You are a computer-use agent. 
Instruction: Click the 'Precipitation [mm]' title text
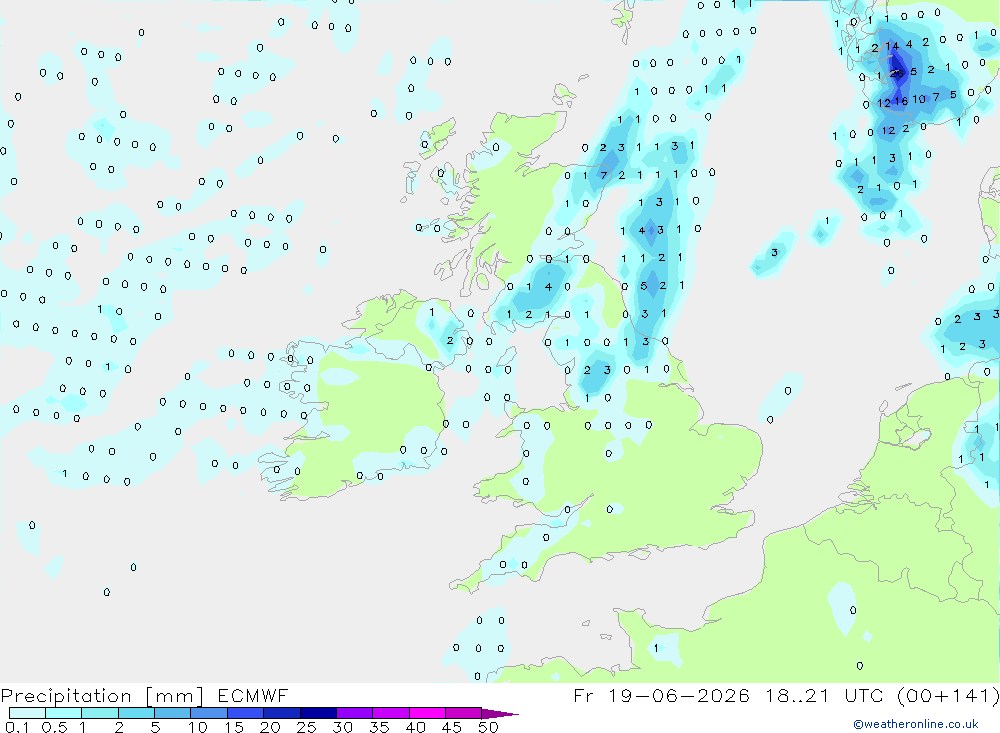103,696
